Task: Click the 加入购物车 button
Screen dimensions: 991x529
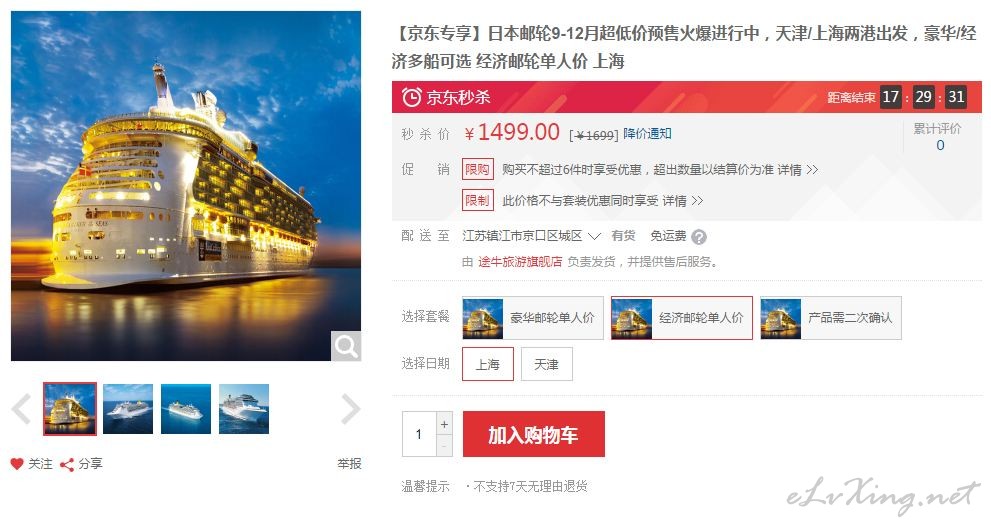Action: [x=533, y=434]
